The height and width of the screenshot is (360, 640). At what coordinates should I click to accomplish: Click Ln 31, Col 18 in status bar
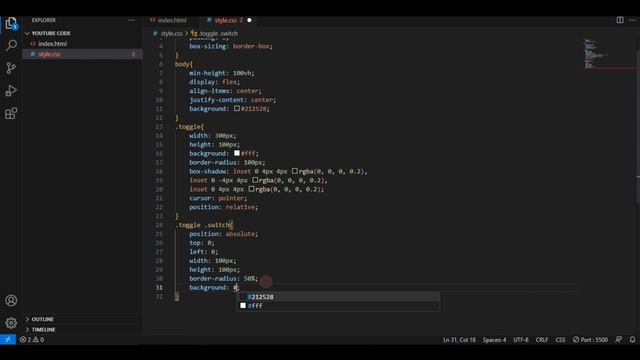[x=459, y=340]
